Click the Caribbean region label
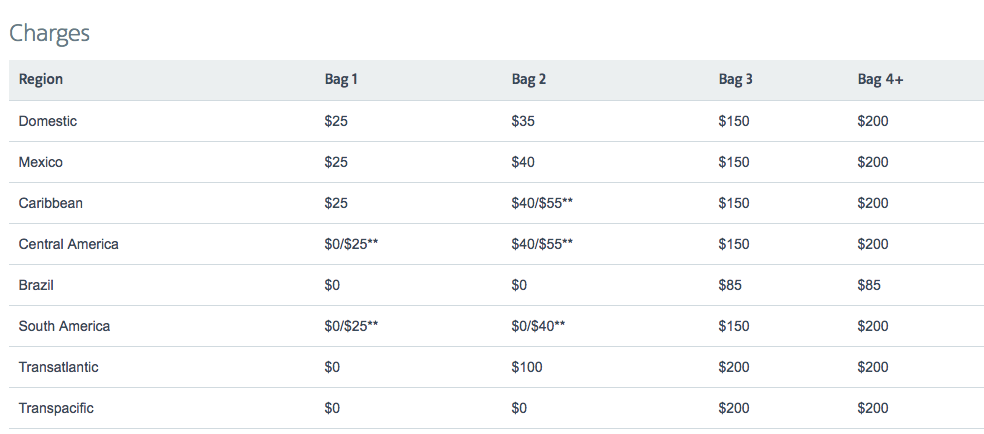Image resolution: width=984 pixels, height=434 pixels. point(51,203)
